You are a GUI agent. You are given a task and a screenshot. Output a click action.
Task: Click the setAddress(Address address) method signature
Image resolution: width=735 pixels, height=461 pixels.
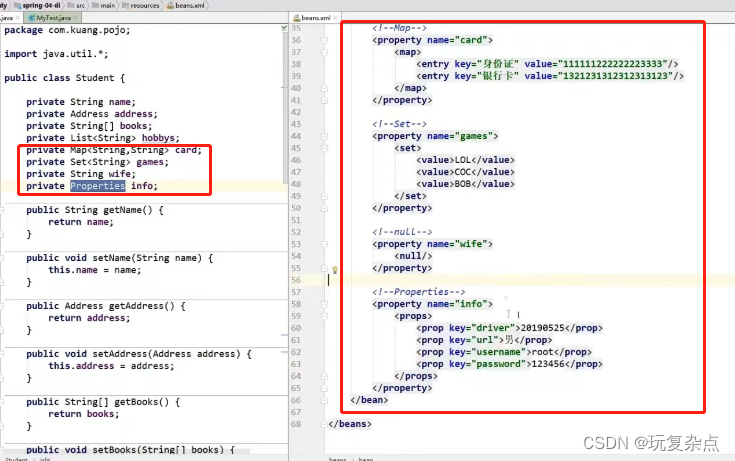point(139,354)
